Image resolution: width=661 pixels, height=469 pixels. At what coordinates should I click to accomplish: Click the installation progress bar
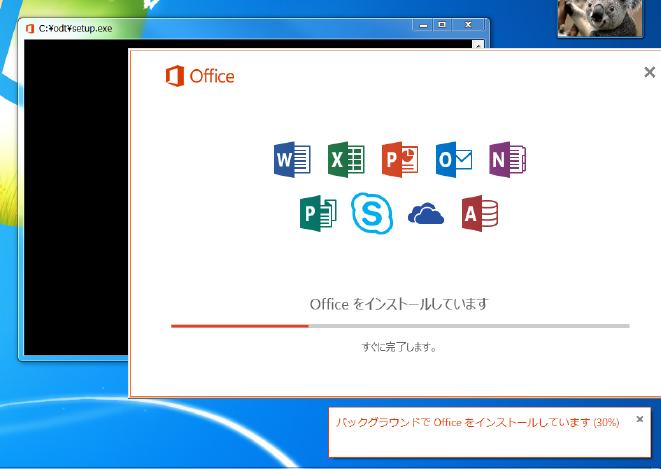(x=400, y=326)
